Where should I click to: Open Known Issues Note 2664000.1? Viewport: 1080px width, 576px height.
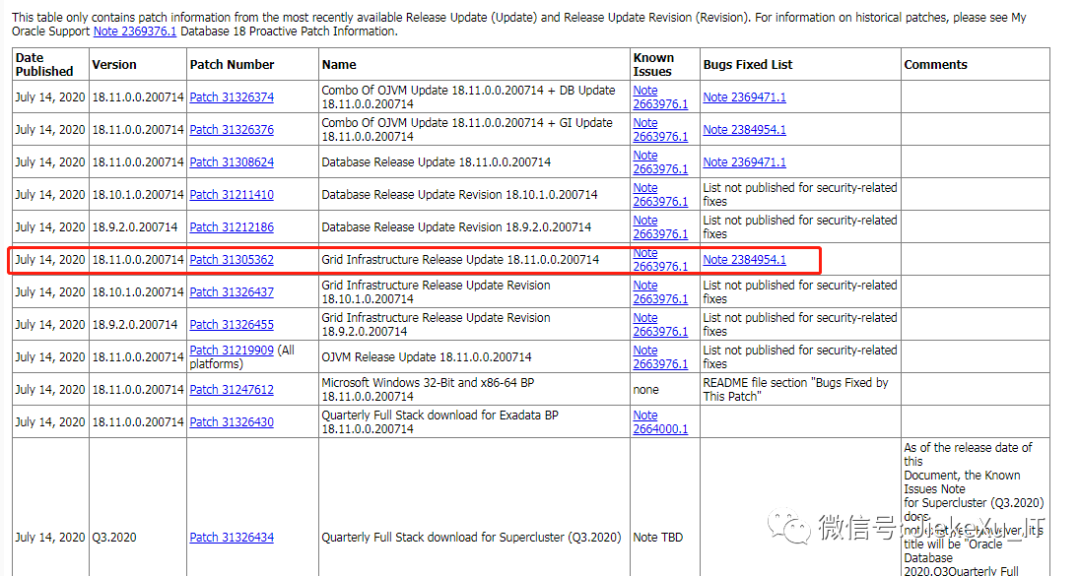660,429
